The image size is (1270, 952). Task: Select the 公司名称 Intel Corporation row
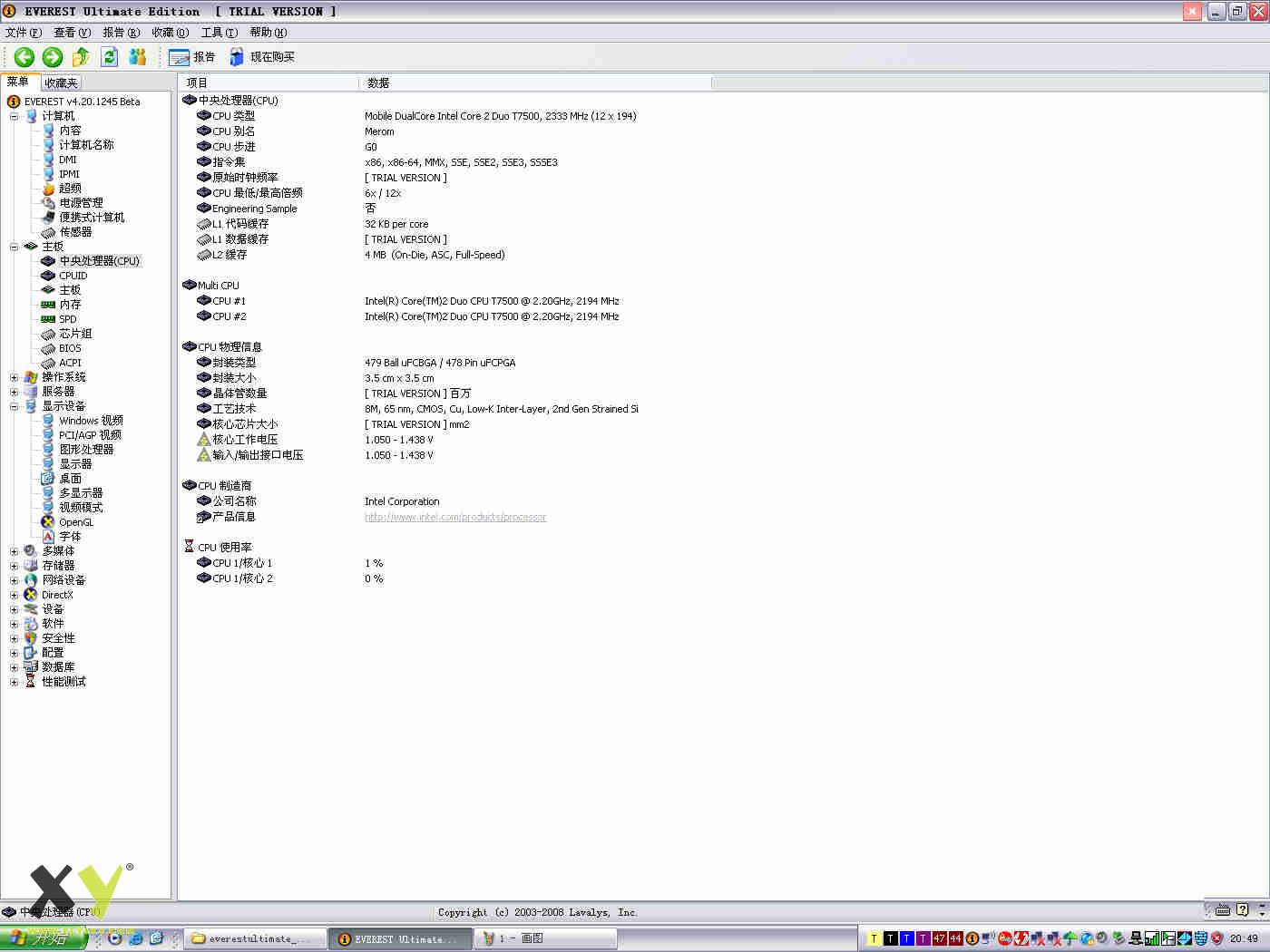click(x=318, y=501)
